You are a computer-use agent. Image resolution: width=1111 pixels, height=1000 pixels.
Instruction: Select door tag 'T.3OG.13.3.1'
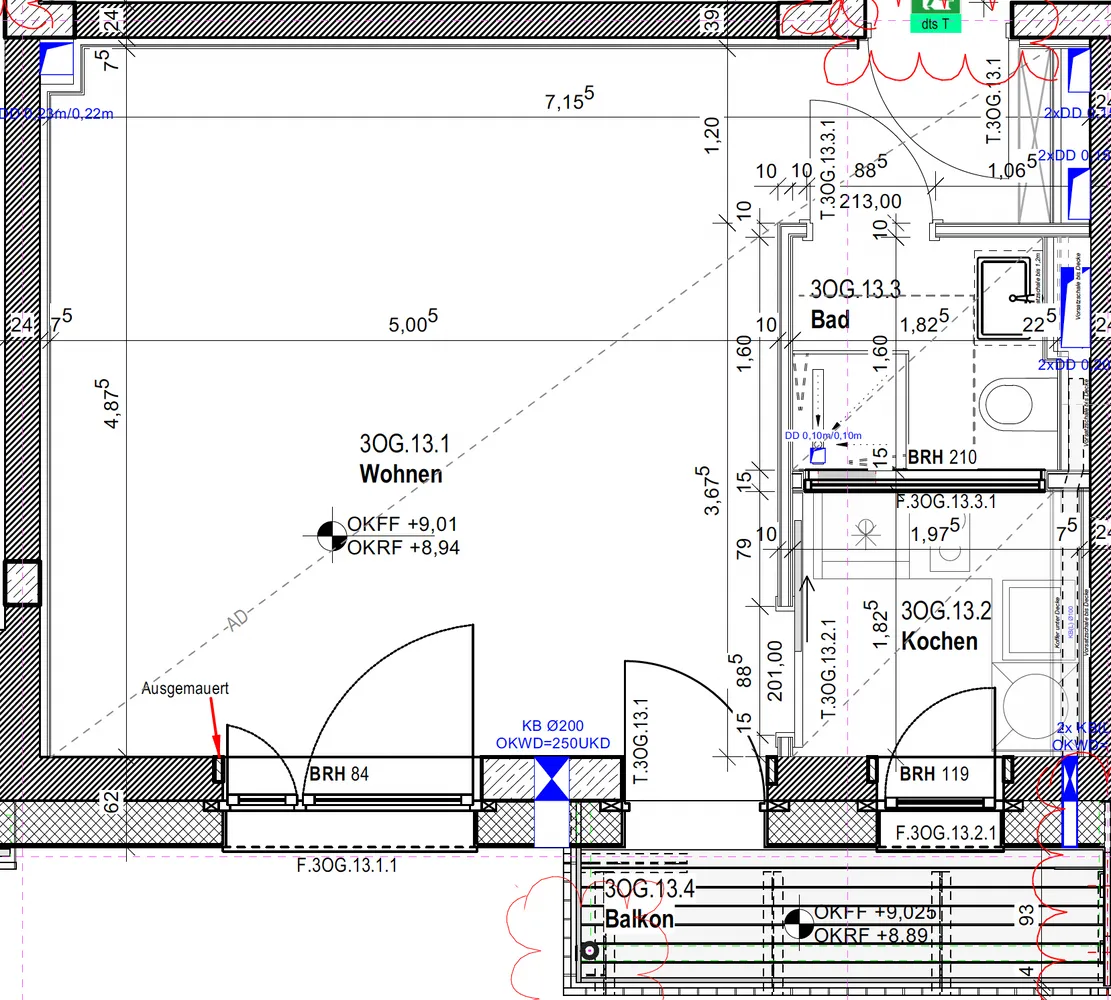828,170
